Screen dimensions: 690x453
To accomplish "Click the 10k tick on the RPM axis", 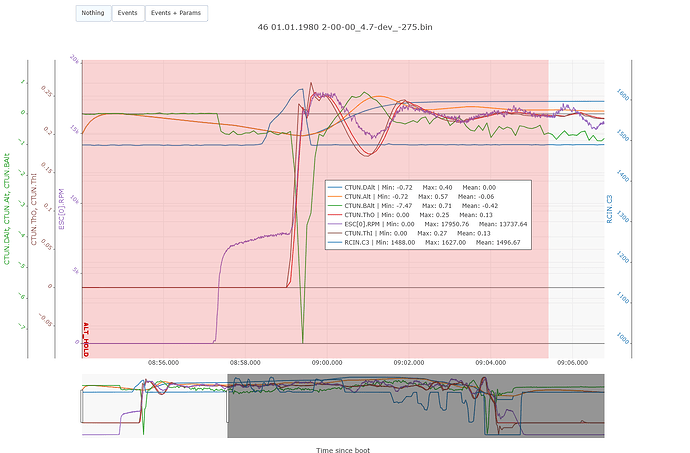I will click(74, 200).
